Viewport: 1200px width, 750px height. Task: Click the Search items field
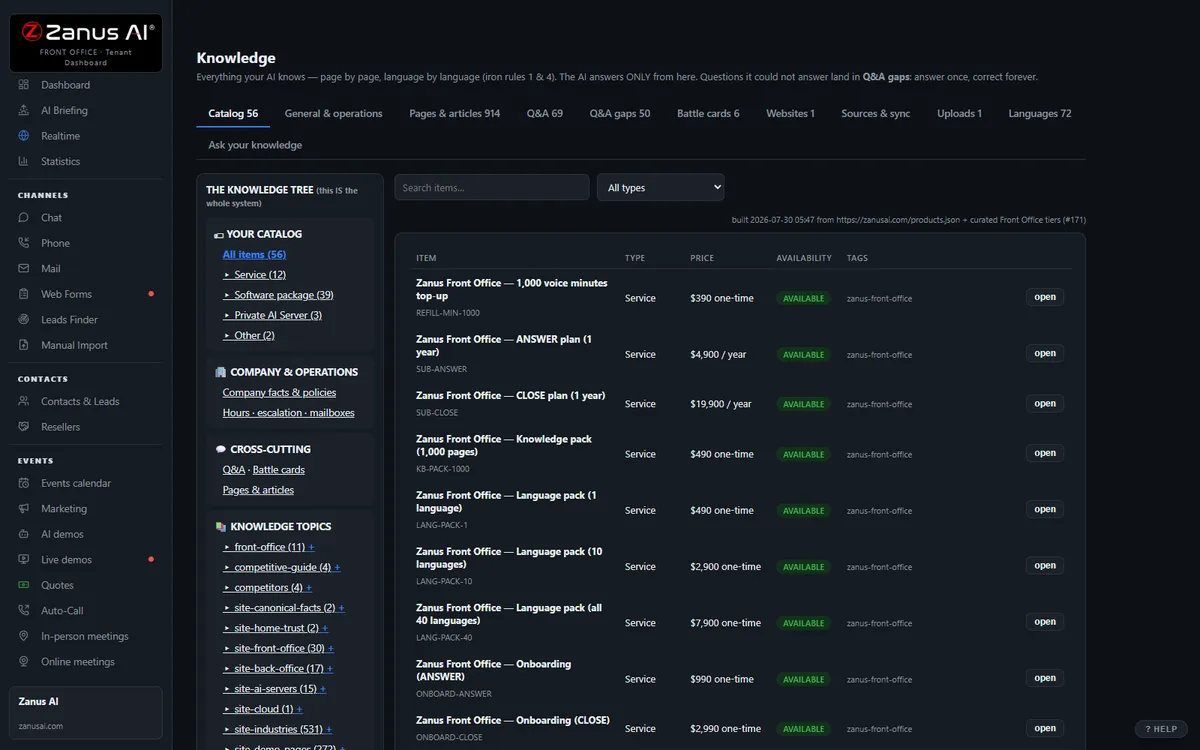pos(491,187)
